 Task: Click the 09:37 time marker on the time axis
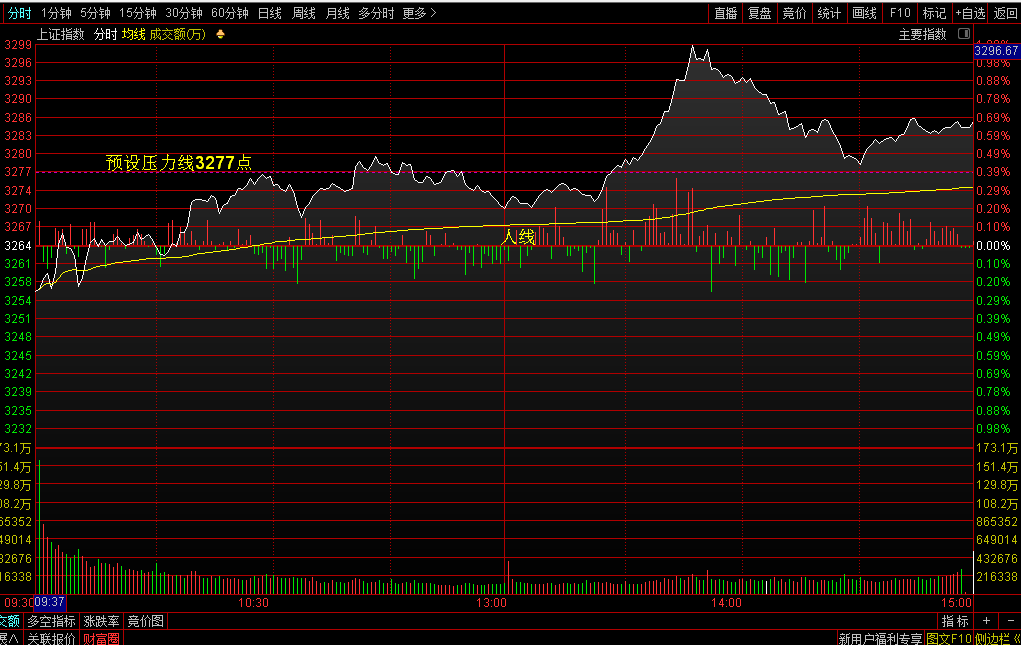[x=50, y=603]
